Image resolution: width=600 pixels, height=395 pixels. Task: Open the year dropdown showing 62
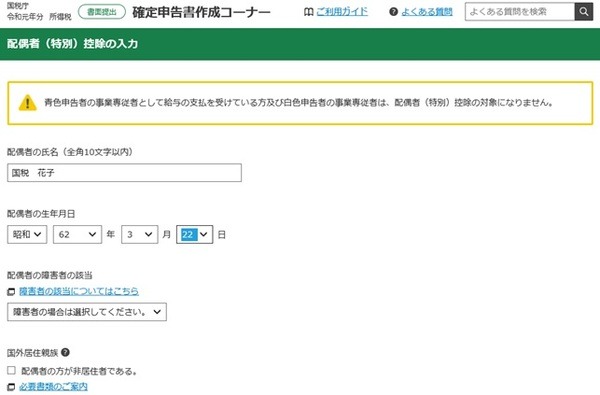click(x=77, y=234)
